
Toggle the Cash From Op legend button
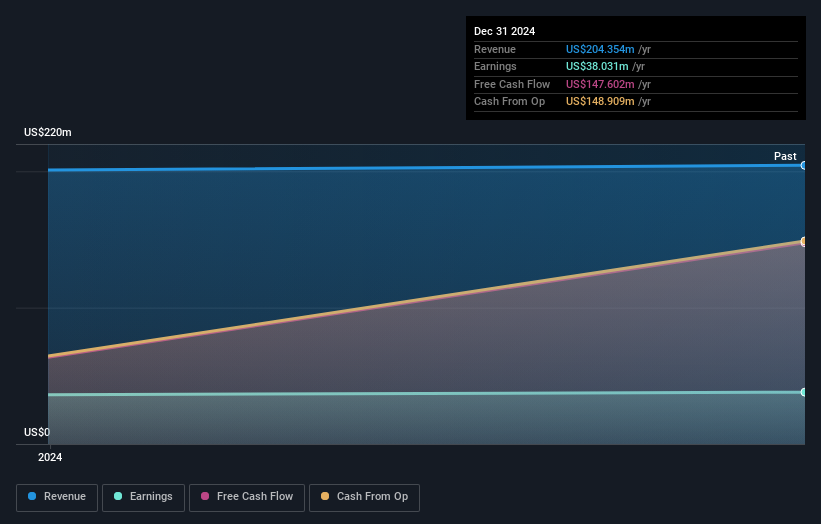[x=364, y=497]
